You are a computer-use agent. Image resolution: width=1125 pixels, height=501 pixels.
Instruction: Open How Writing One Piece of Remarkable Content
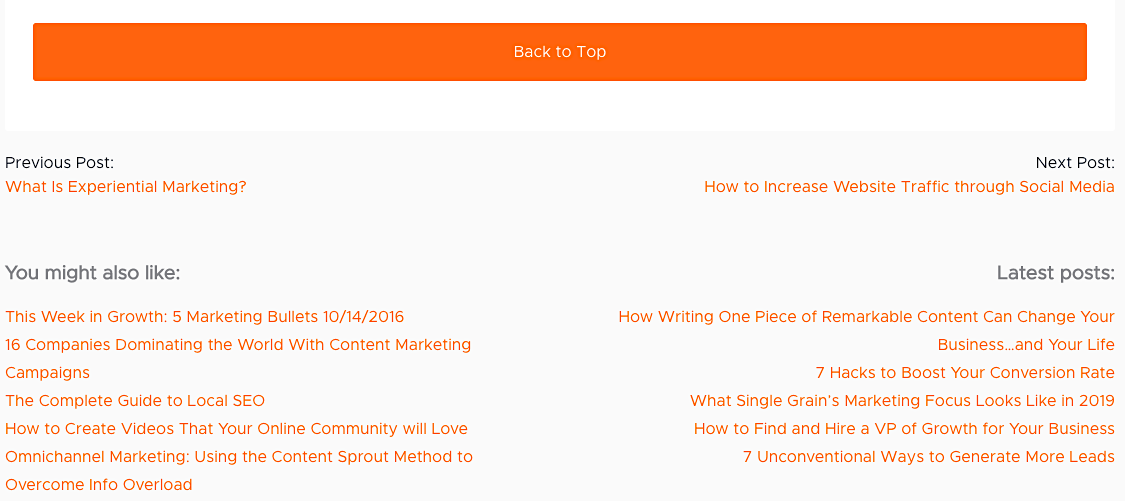click(x=867, y=317)
